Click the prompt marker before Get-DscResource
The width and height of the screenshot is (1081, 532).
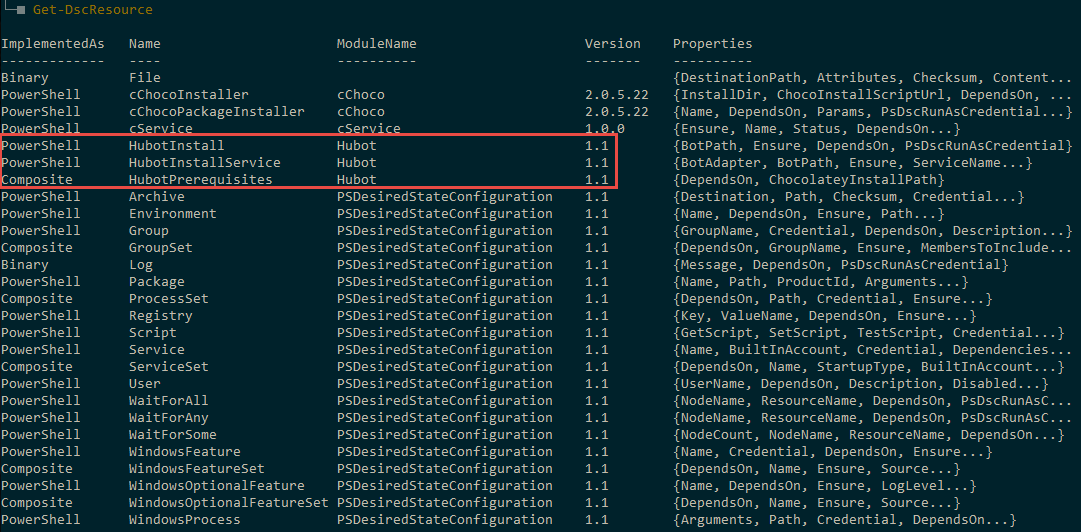(21, 10)
